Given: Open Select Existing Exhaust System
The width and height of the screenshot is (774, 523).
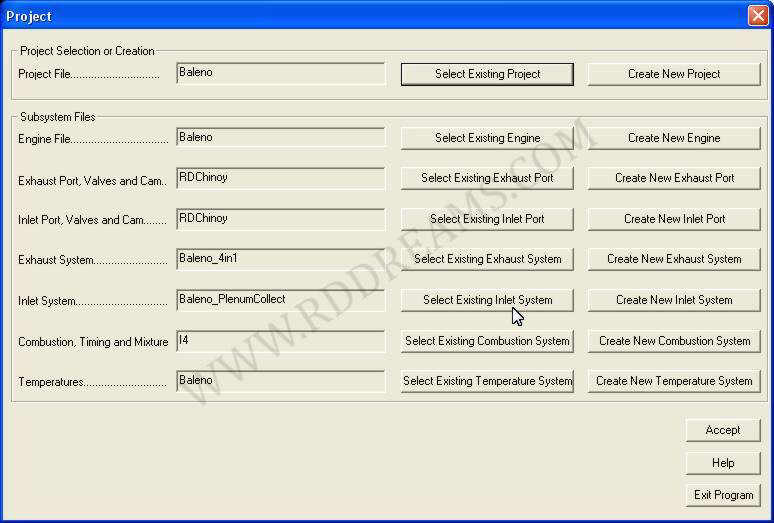Looking at the screenshot, I should [487, 259].
